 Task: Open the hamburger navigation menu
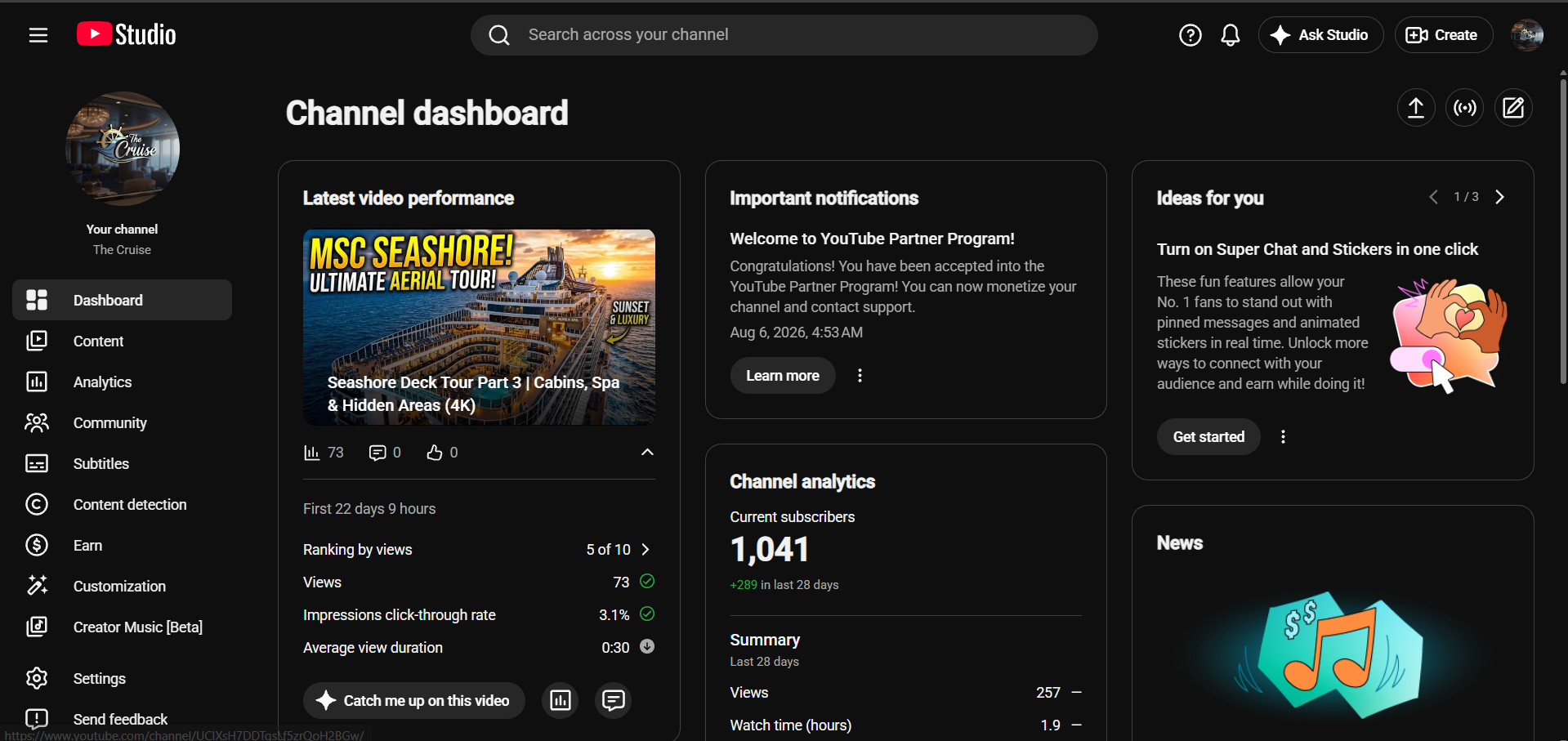pyautogui.click(x=38, y=35)
